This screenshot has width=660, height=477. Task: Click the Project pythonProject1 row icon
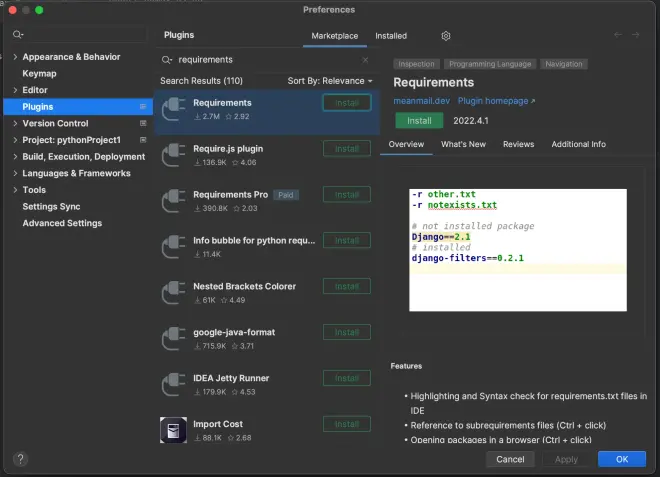(x=143, y=140)
